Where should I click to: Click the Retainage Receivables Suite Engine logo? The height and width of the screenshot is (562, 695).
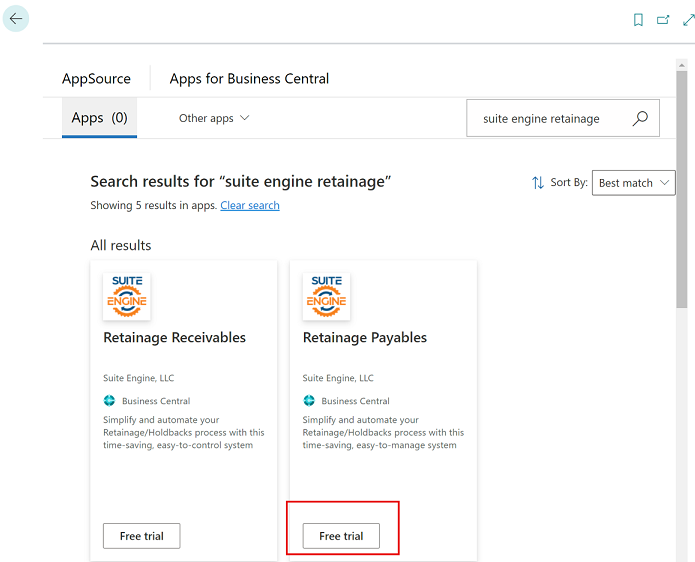click(126, 296)
